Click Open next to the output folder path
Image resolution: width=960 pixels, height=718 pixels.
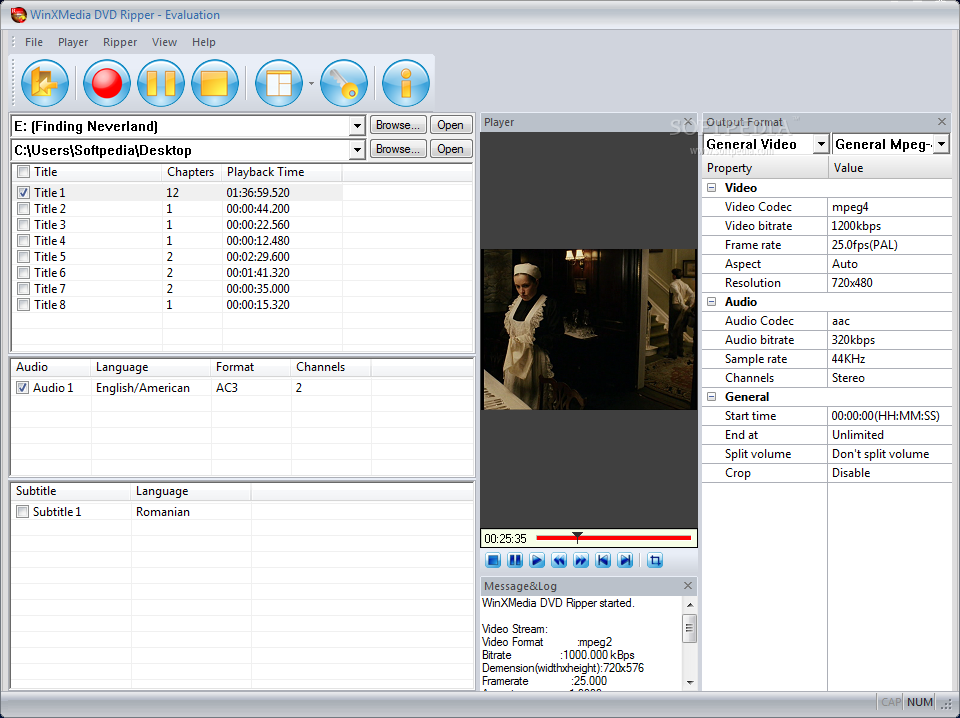451,149
